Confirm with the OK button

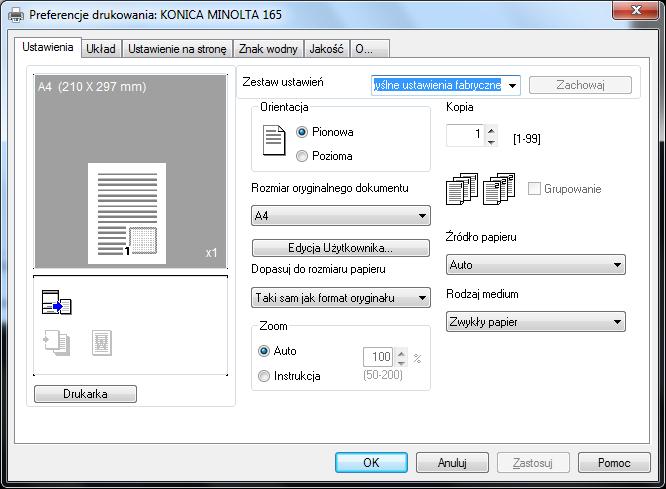click(371, 463)
